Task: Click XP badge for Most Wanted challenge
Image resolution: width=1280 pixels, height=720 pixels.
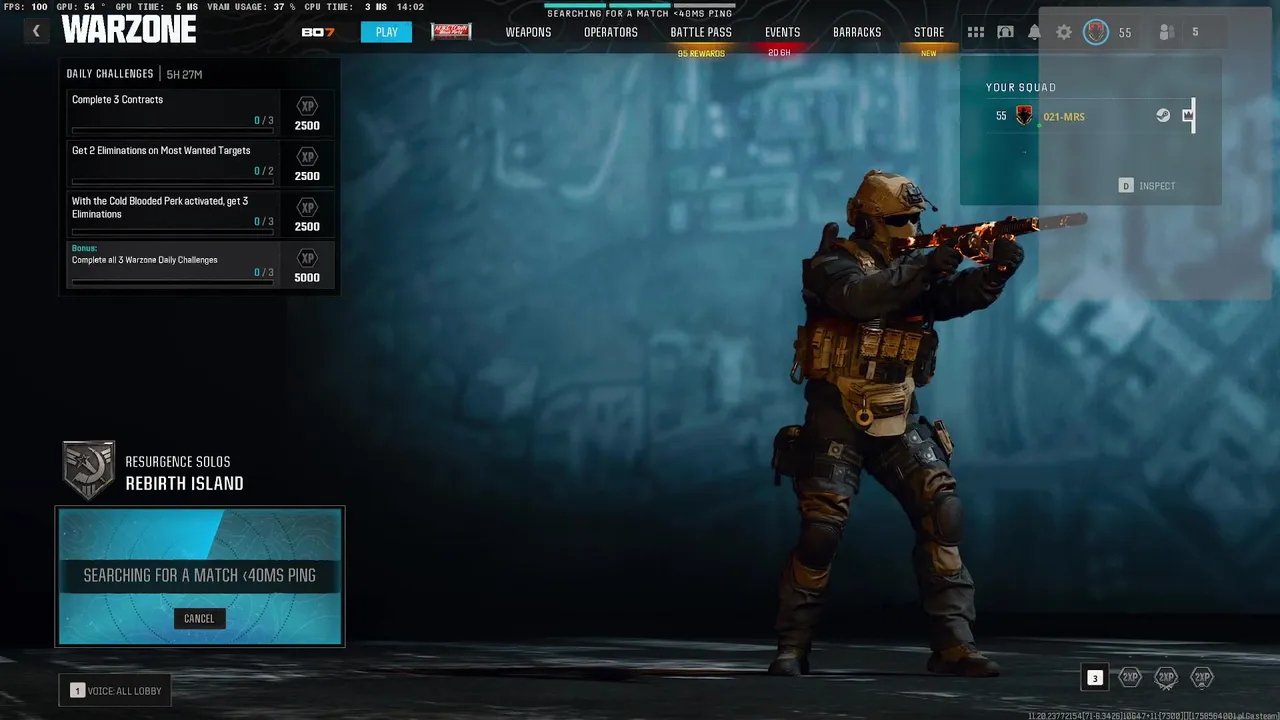Action: (x=308, y=157)
